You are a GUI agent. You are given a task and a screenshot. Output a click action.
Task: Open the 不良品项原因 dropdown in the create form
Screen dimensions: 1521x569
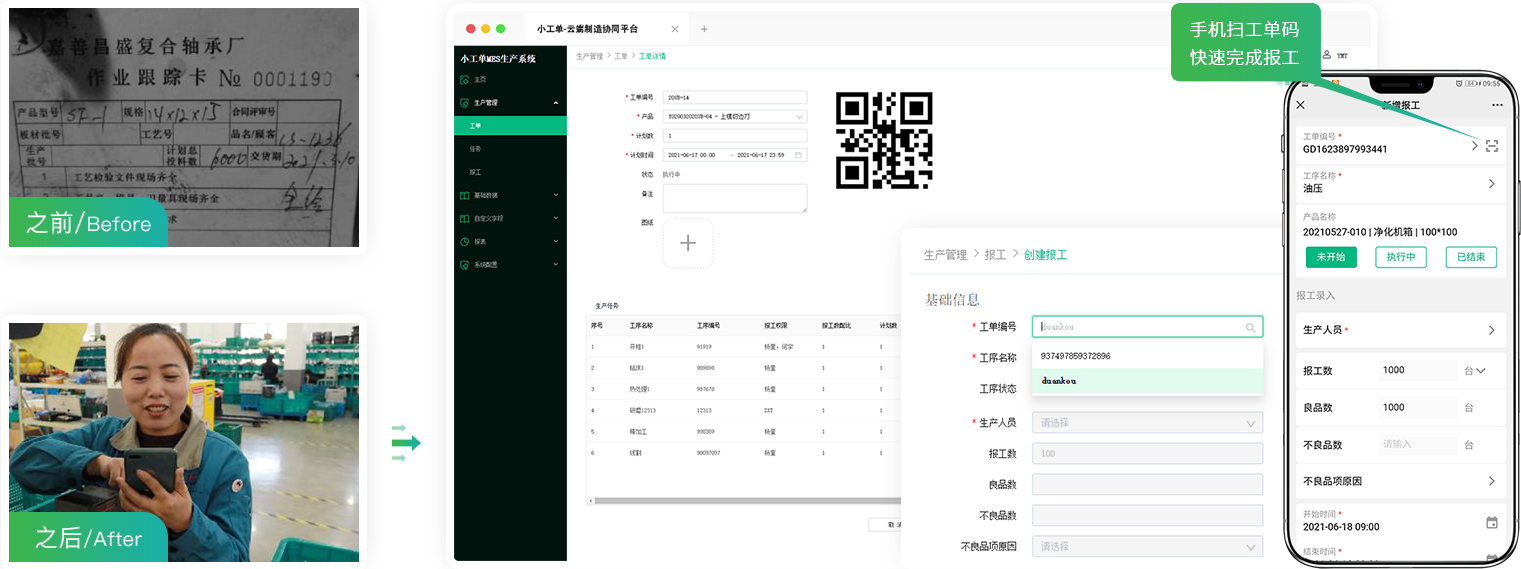(1147, 547)
